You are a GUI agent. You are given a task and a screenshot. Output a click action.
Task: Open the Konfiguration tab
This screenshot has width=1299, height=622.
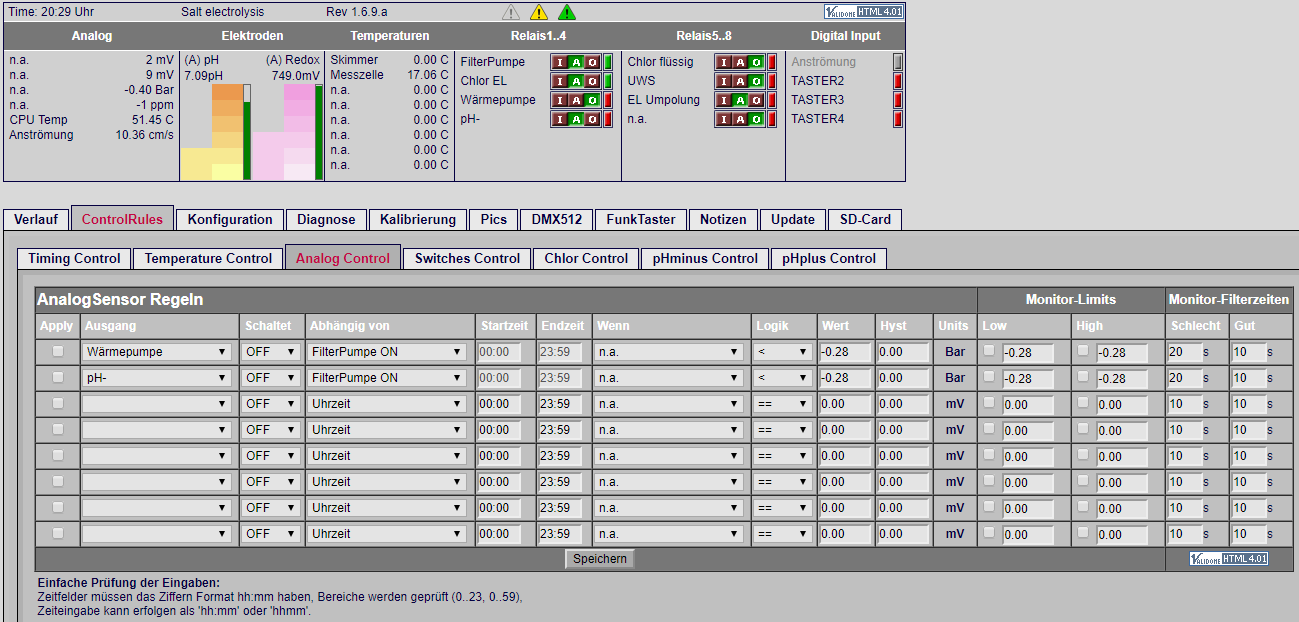[230, 219]
